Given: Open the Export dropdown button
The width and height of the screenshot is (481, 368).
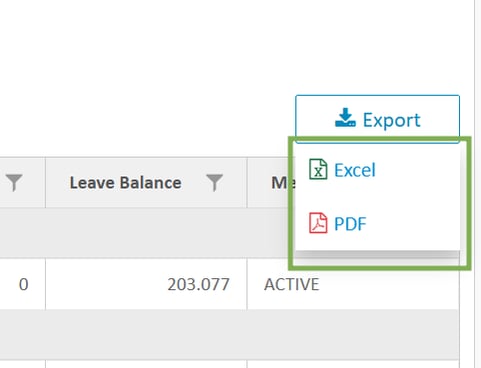Looking at the screenshot, I should pos(377,119).
